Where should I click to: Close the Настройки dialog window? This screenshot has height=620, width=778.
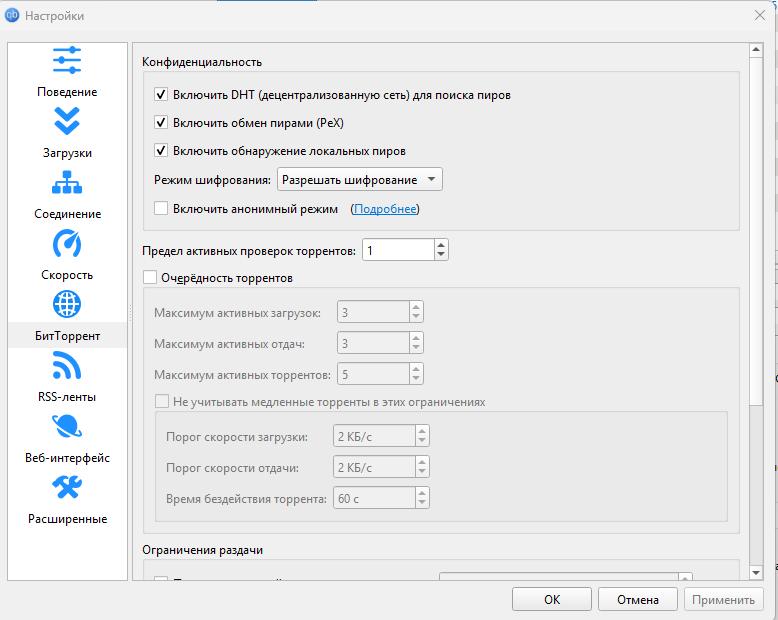pos(758,15)
